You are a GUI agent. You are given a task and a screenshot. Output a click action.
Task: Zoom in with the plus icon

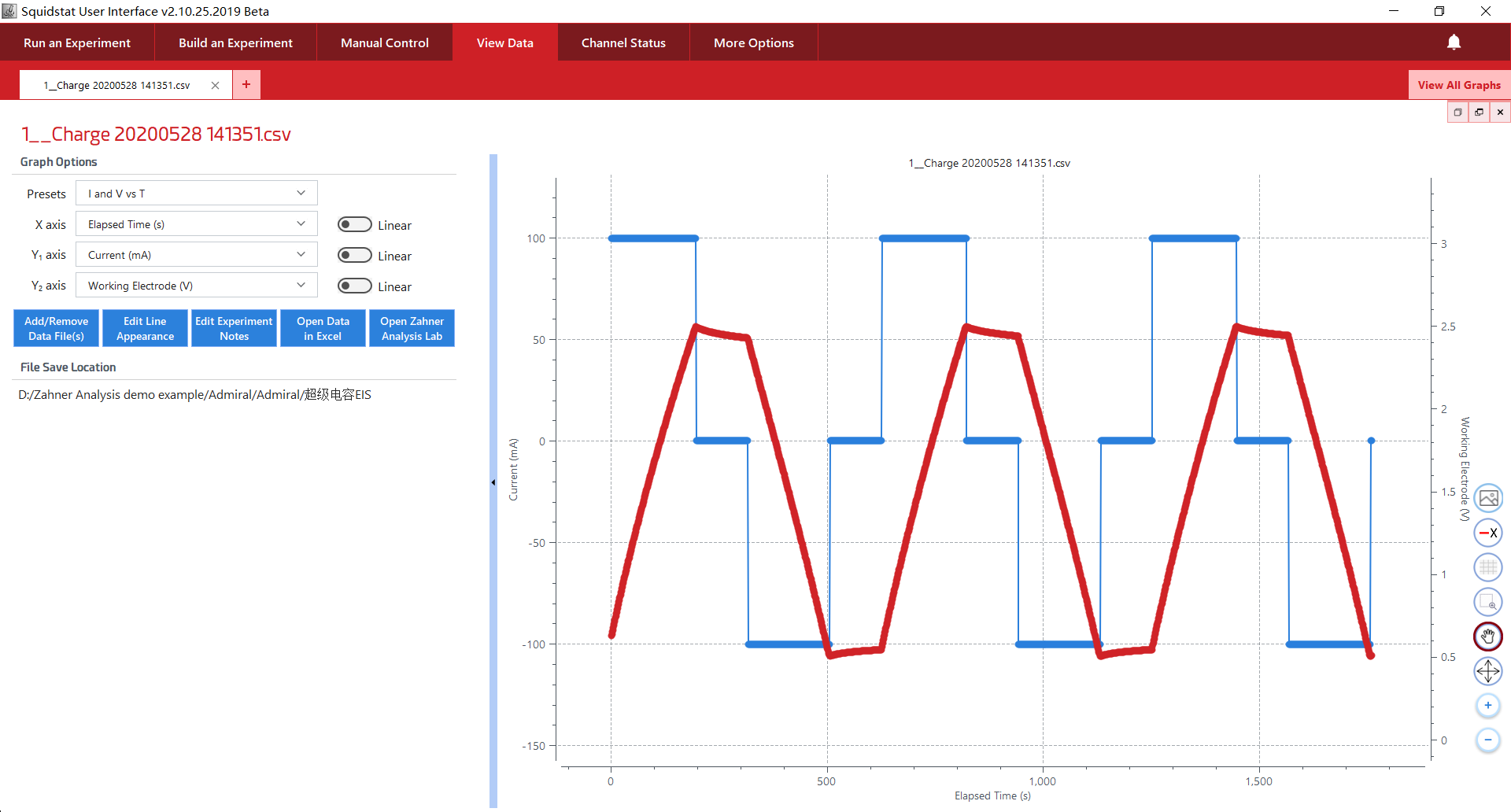tap(1487, 706)
